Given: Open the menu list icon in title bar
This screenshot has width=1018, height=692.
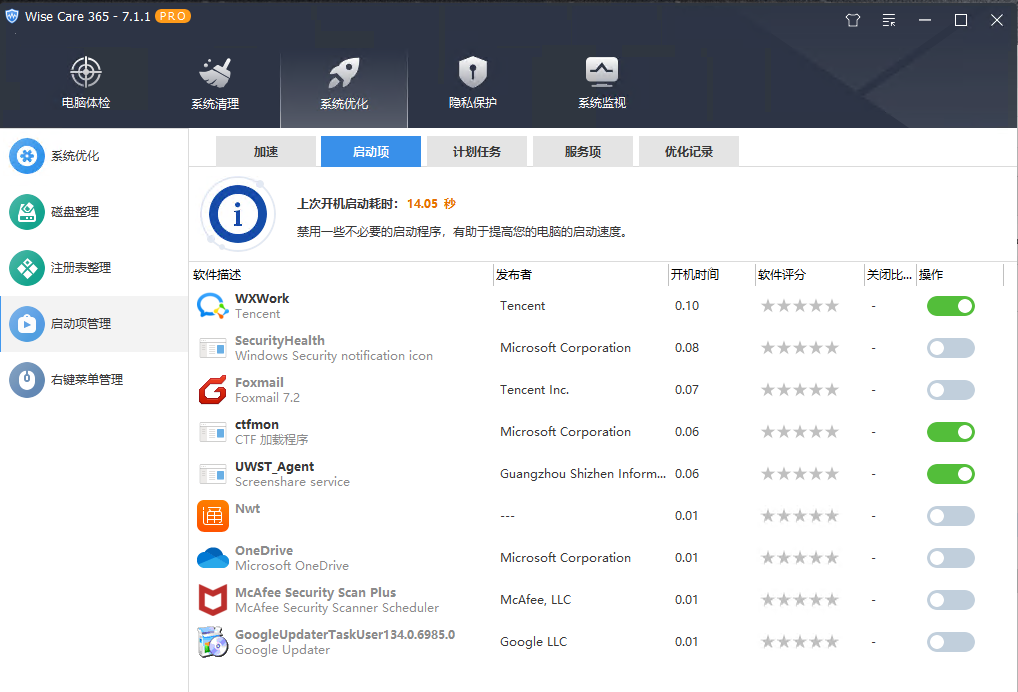Looking at the screenshot, I should pos(889,20).
